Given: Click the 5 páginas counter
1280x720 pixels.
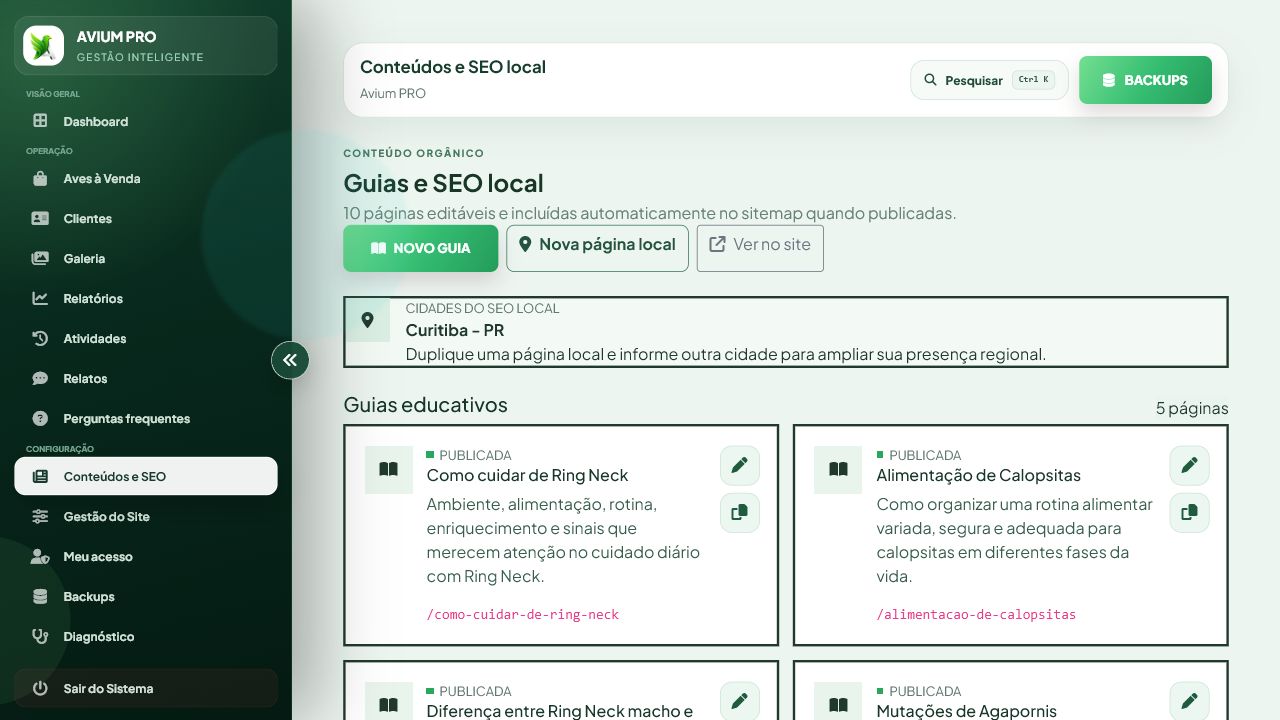Looking at the screenshot, I should pos(1192,409).
